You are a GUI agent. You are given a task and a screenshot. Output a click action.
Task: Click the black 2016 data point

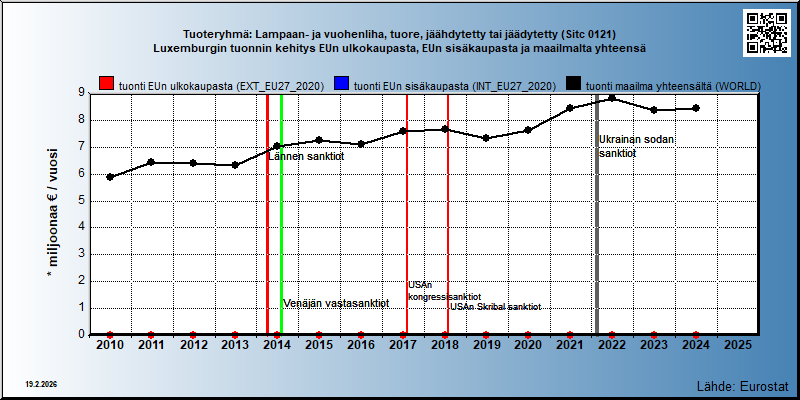(361, 144)
